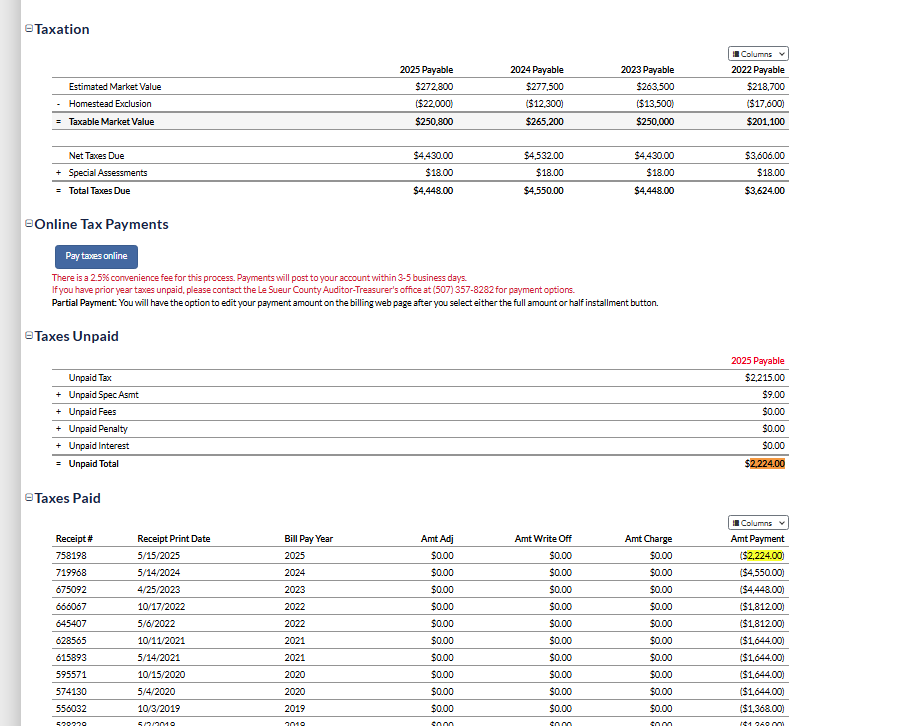Open Columns dropdown above the Taxes Paid table

pos(758,523)
